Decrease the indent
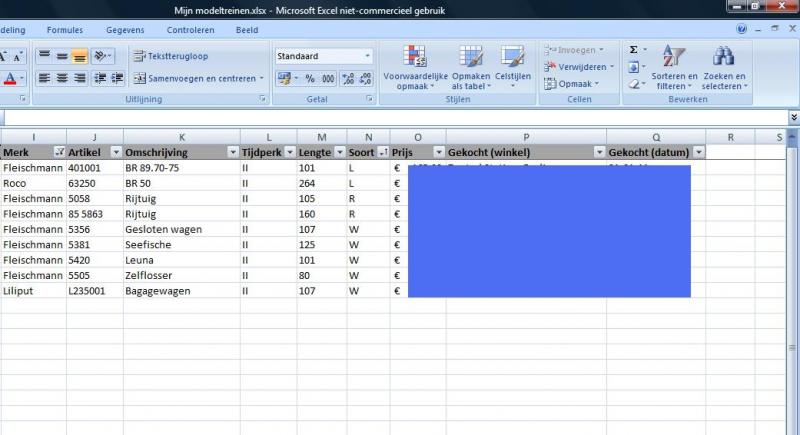 pyautogui.click(x=100, y=78)
